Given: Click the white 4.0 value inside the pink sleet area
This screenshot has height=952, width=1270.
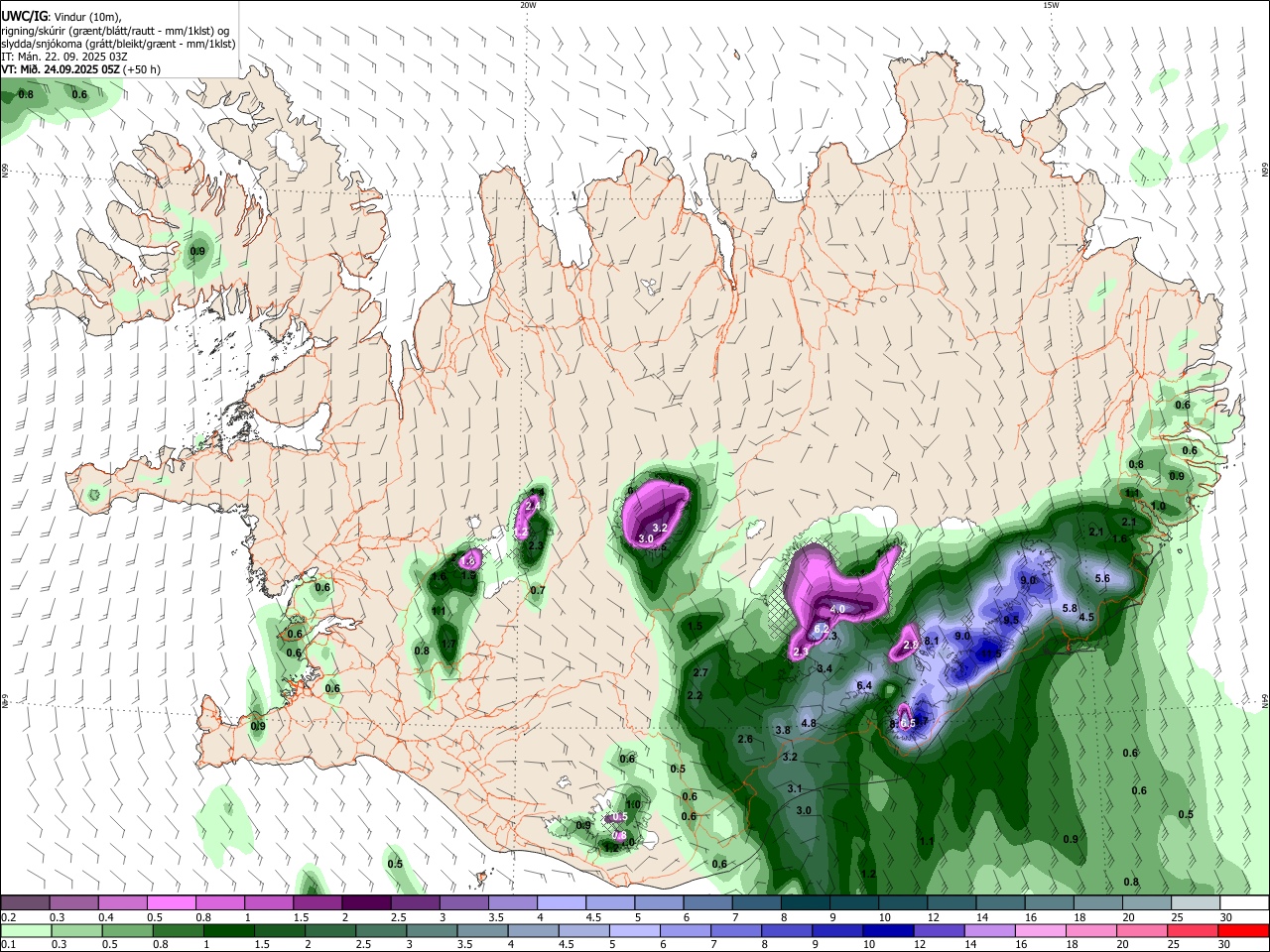Looking at the screenshot, I should click(837, 609).
